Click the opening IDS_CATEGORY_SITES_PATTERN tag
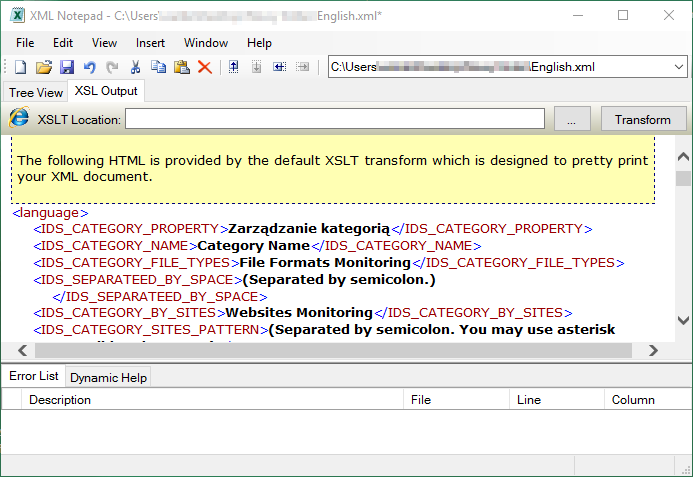This screenshot has height=477, width=693. pyautogui.click(x=151, y=330)
